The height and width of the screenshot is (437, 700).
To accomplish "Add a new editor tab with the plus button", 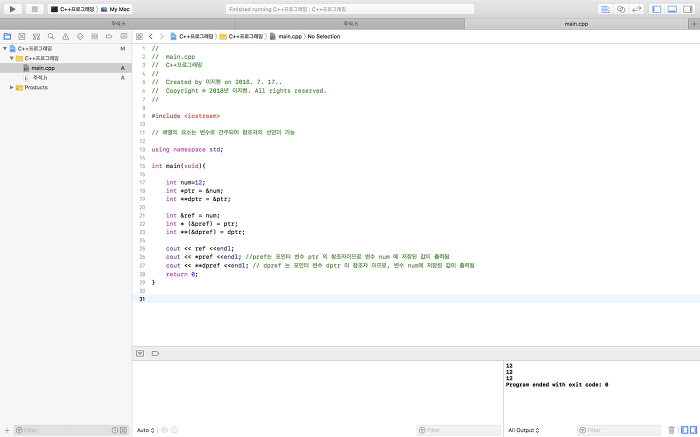I will click(694, 24).
